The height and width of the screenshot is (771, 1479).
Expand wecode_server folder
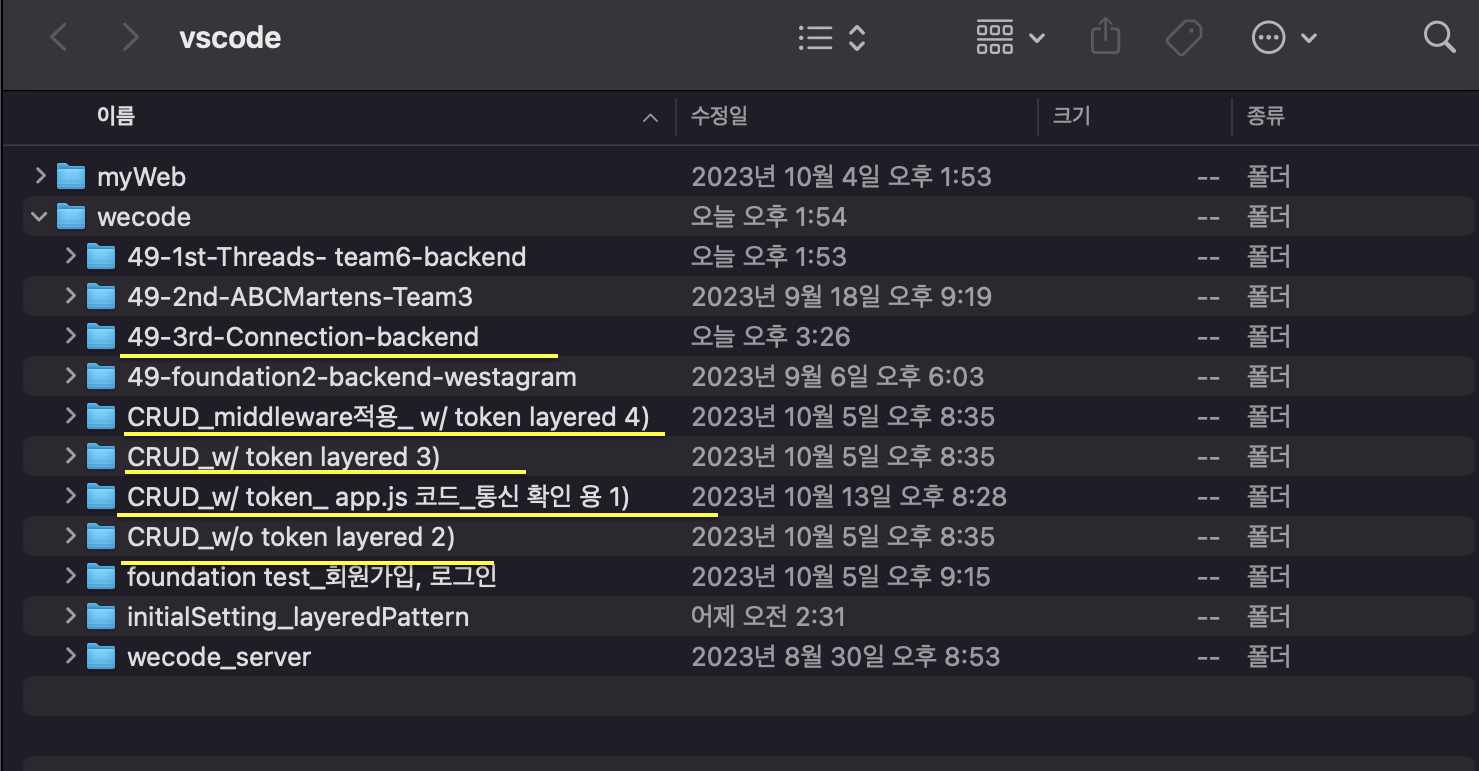coord(70,656)
